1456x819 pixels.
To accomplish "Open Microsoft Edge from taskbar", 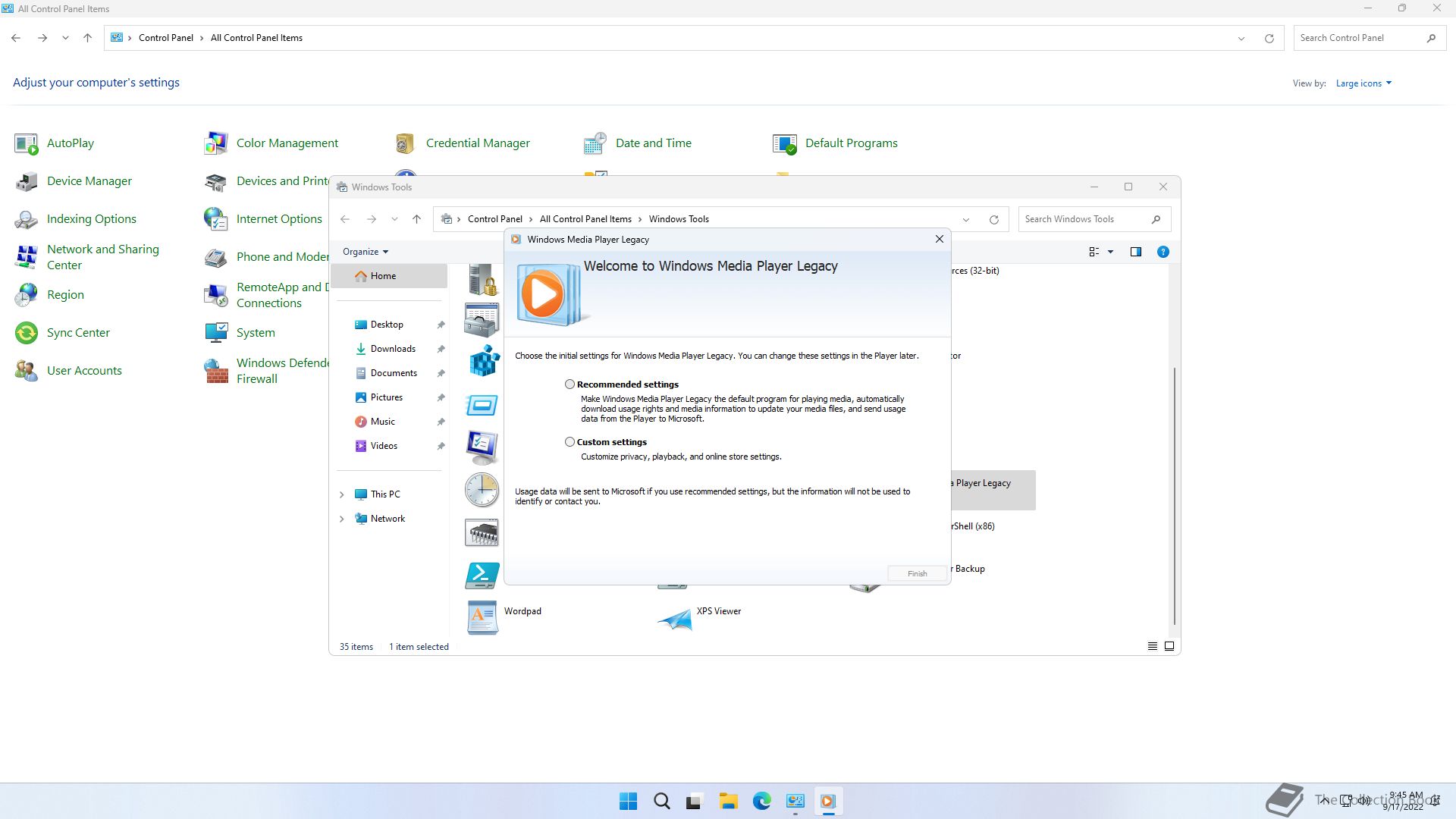I will [761, 802].
